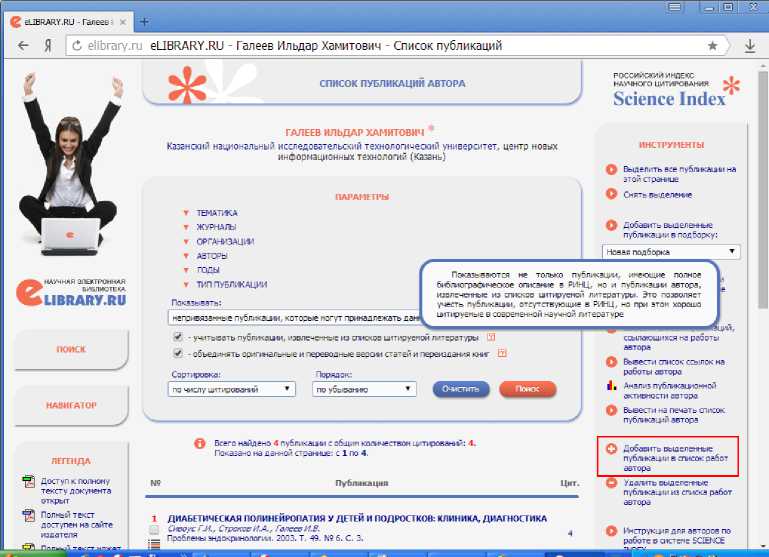Click 'Вывести на печать список публикаций автора'
The image size is (769, 557).
tap(674, 415)
